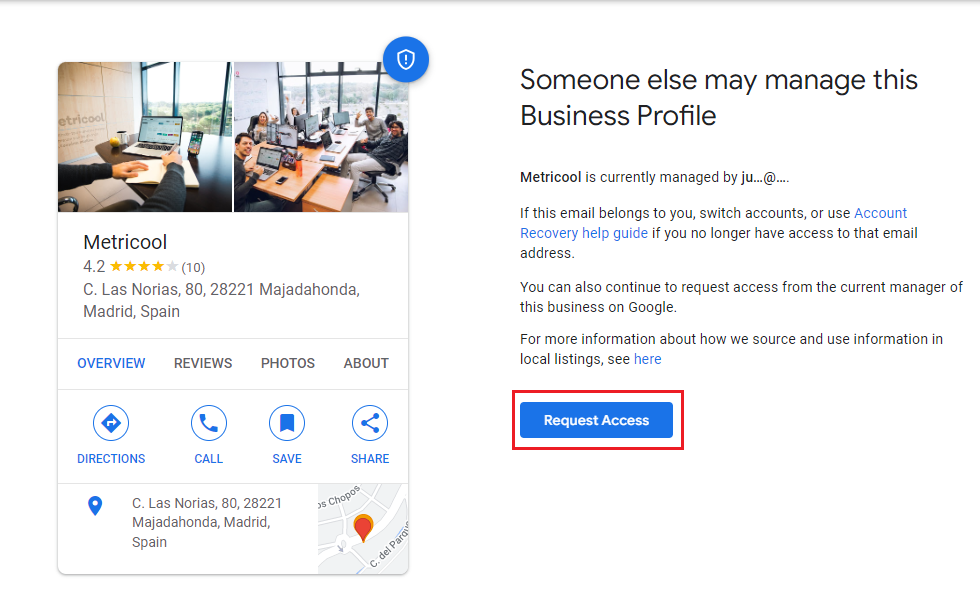Click the Share icon
This screenshot has height=589, width=980.
[370, 423]
